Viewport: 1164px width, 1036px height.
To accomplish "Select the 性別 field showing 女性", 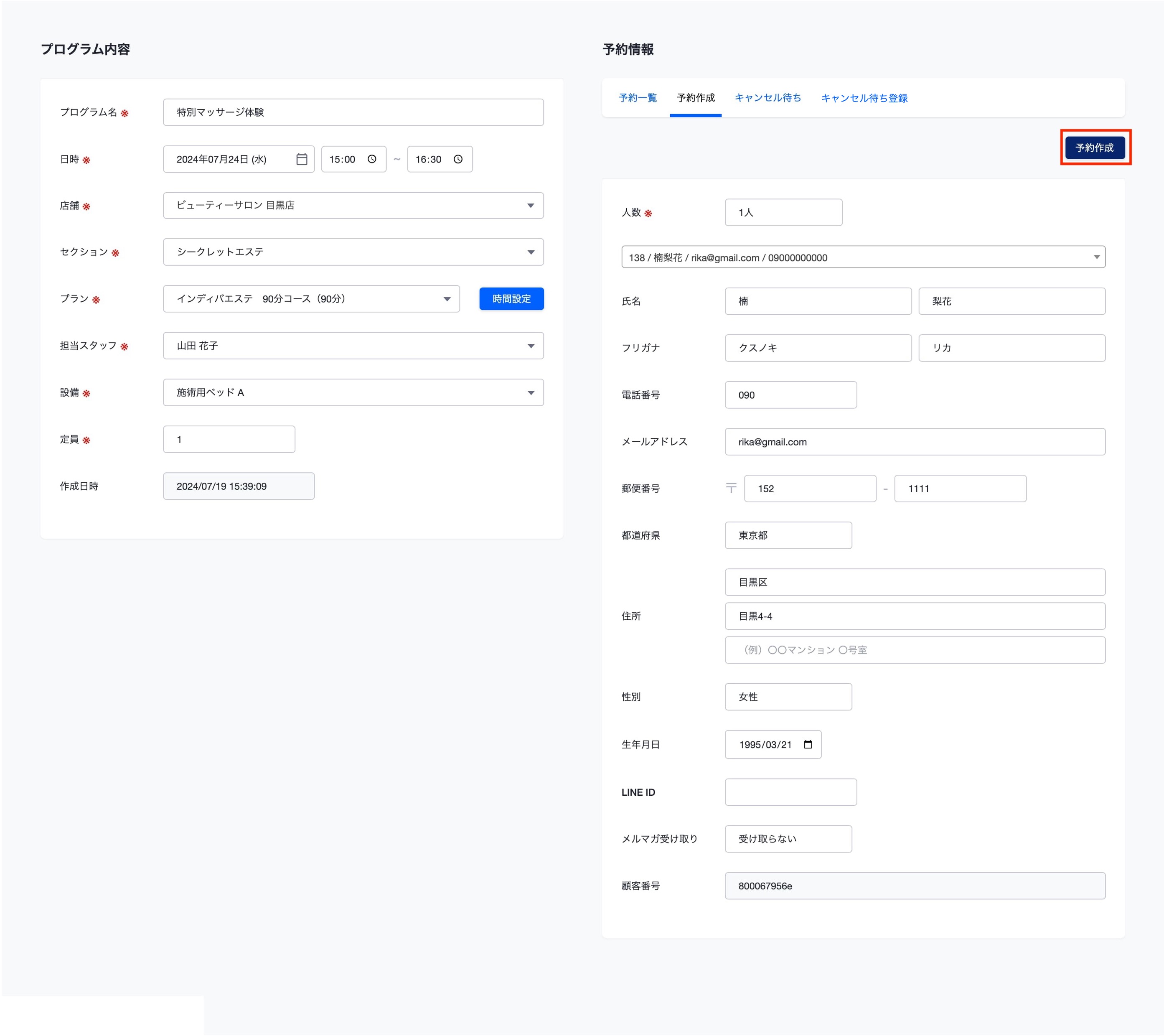I will [788, 697].
